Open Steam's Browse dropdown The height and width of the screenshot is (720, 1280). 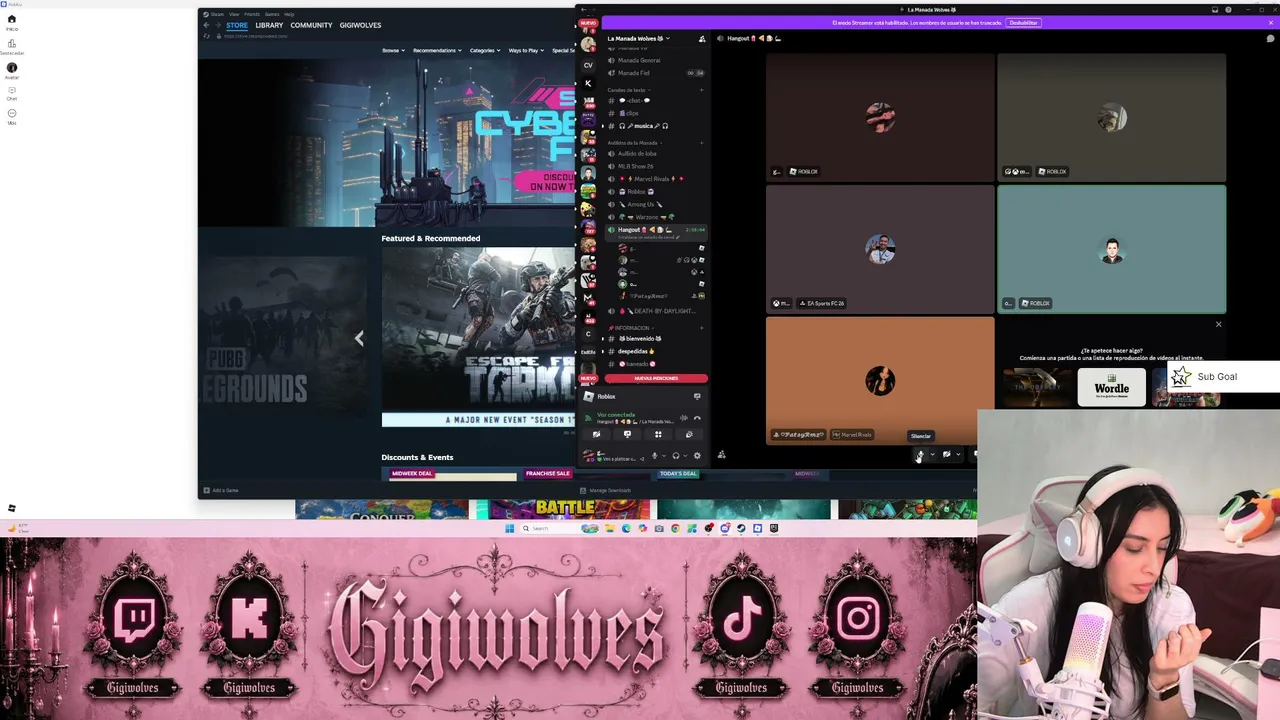[394, 50]
